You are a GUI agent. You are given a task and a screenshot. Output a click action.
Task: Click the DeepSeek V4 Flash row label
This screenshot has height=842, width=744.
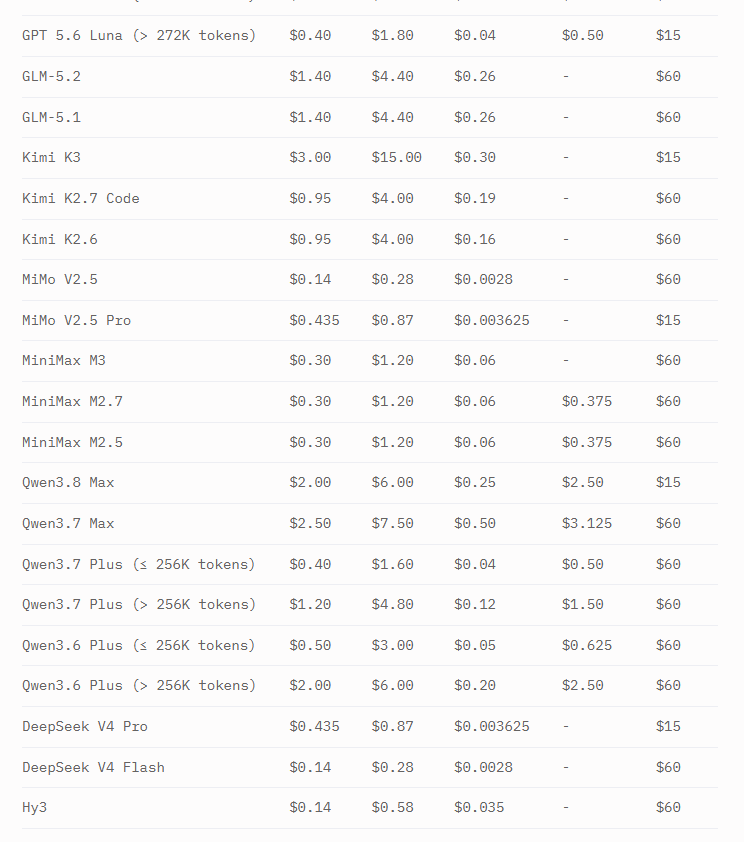coord(93,767)
